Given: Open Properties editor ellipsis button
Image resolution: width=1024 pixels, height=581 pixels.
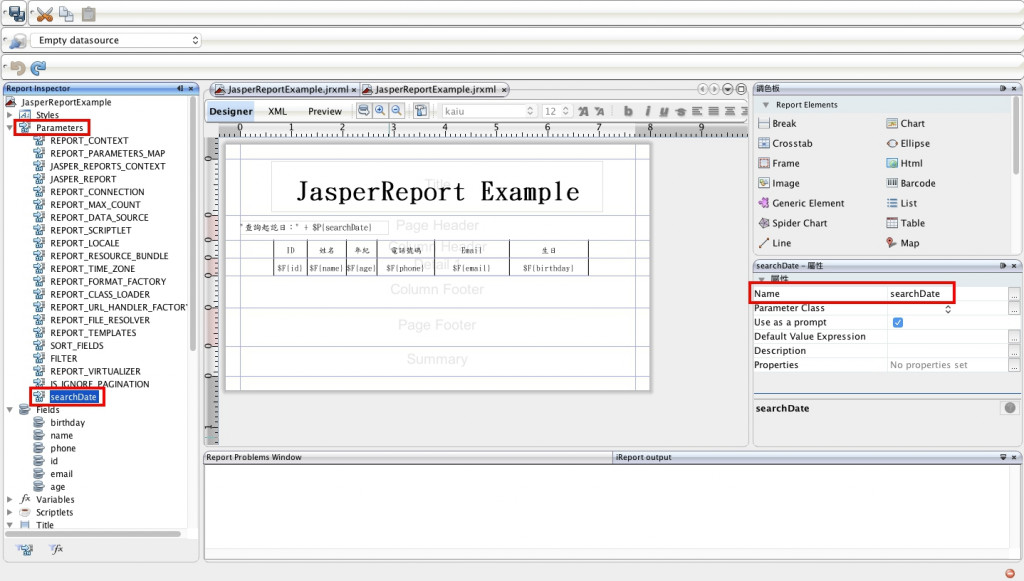Looking at the screenshot, I should click(1014, 366).
